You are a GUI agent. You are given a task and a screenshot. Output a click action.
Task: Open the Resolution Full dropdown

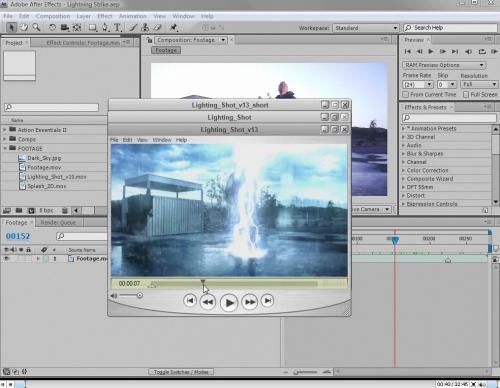coord(479,84)
